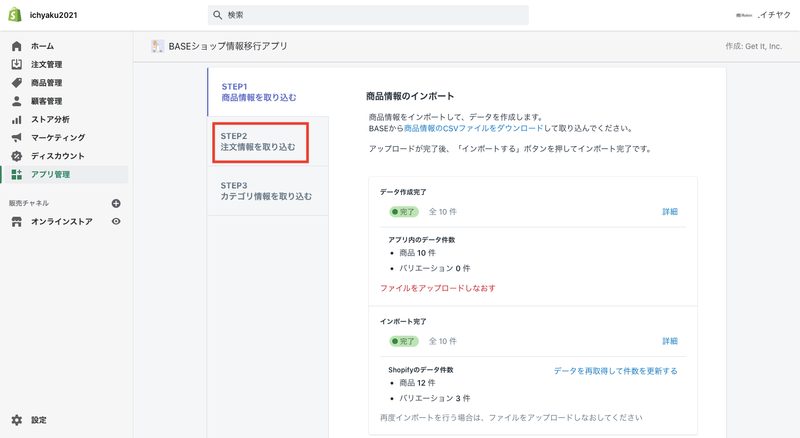This screenshot has height=438, width=800.
Task: Click the 注文管理 inbox icon
Action: click(17, 64)
